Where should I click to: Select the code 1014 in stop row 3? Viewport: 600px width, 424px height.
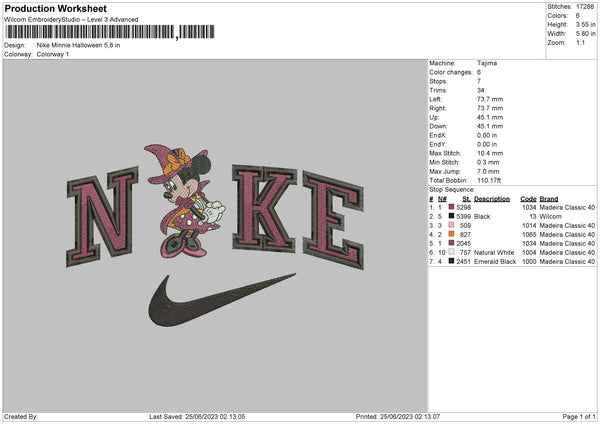pyautogui.click(x=529, y=225)
